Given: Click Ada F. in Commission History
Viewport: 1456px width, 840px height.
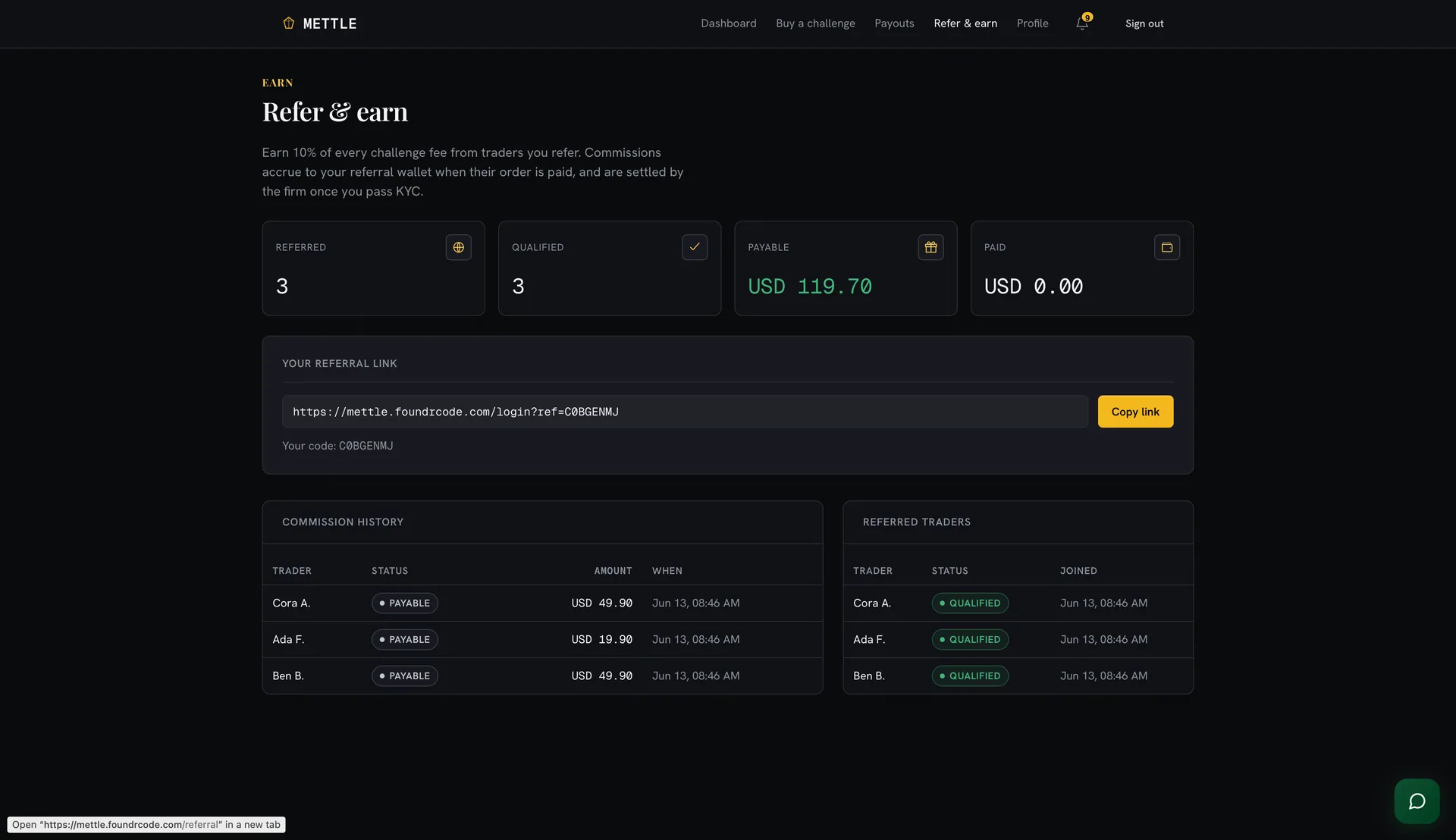Looking at the screenshot, I should pos(288,640).
